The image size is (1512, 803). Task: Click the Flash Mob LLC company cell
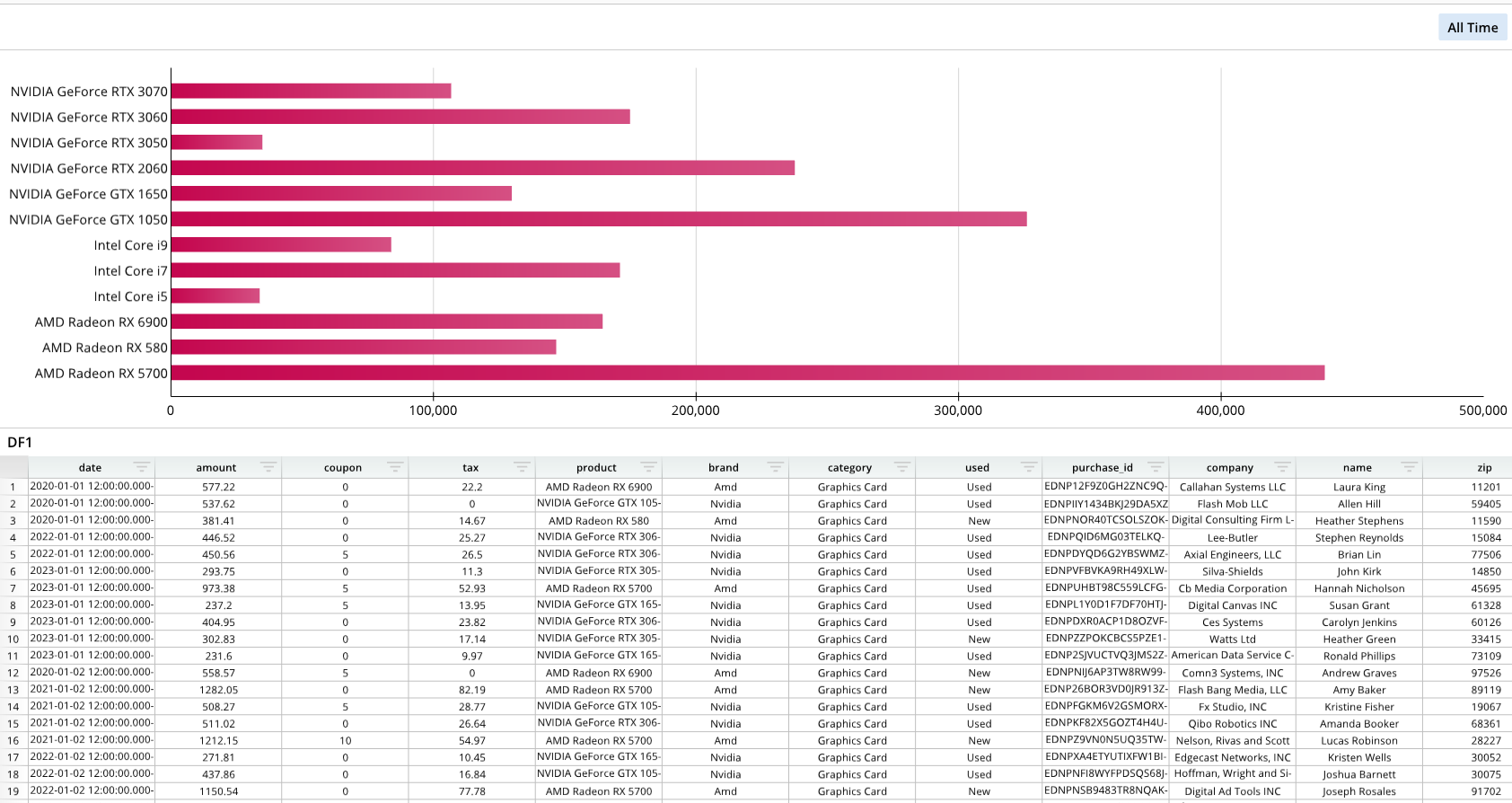[1232, 504]
